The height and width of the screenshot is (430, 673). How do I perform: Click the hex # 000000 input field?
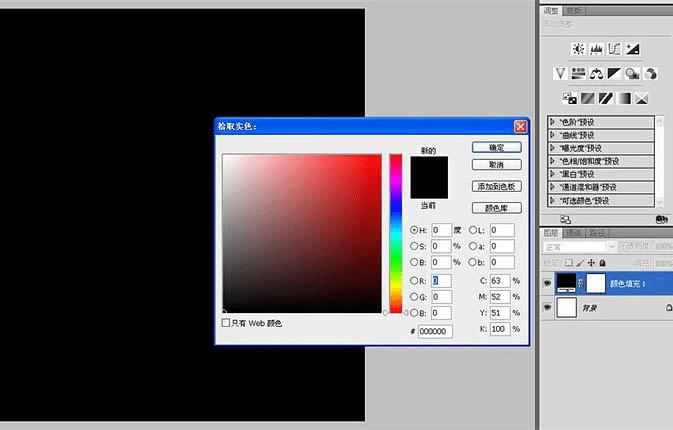click(x=435, y=331)
